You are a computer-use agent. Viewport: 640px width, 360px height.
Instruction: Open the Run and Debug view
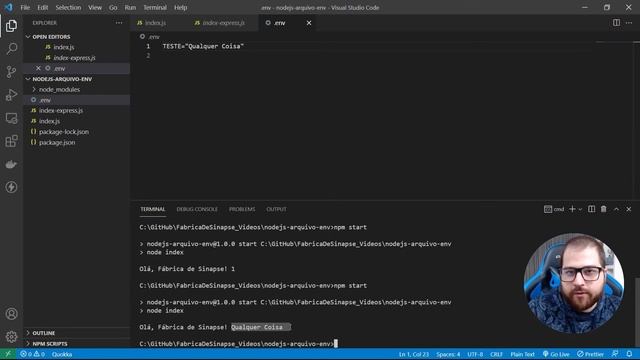pos(11,95)
